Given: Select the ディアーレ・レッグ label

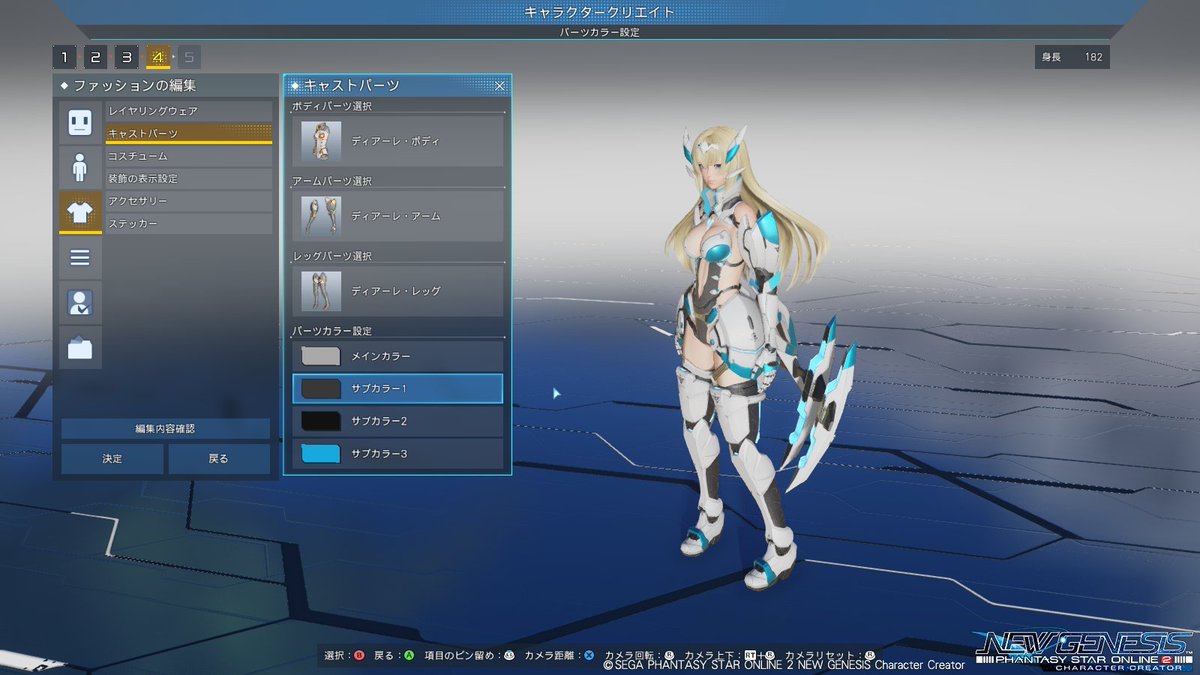Looking at the screenshot, I should [396, 291].
